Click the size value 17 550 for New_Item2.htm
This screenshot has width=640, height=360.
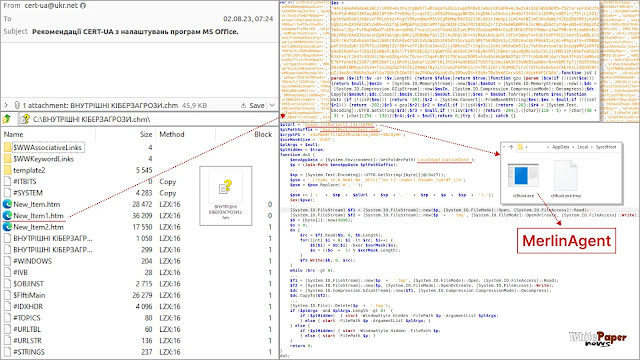point(142,227)
